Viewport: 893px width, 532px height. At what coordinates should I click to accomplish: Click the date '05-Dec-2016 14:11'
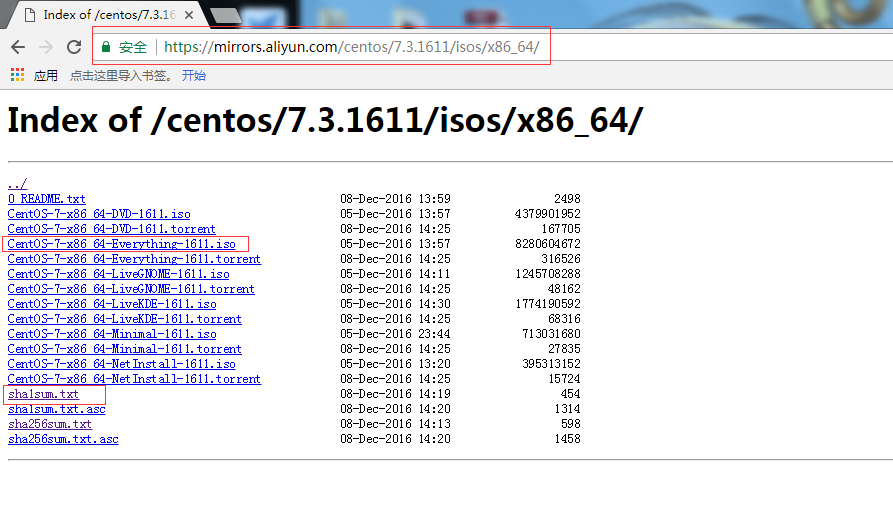395,273
